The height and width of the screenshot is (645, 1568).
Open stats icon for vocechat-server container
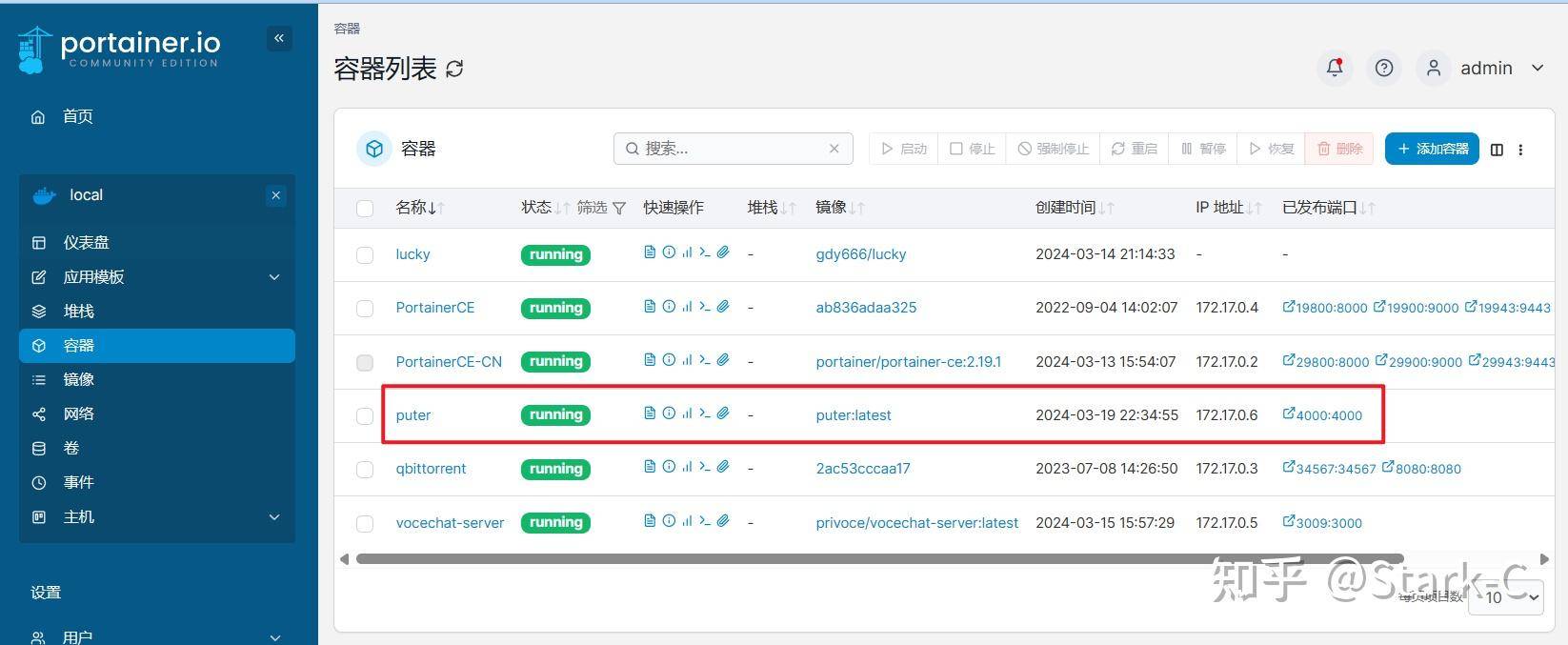pos(687,520)
